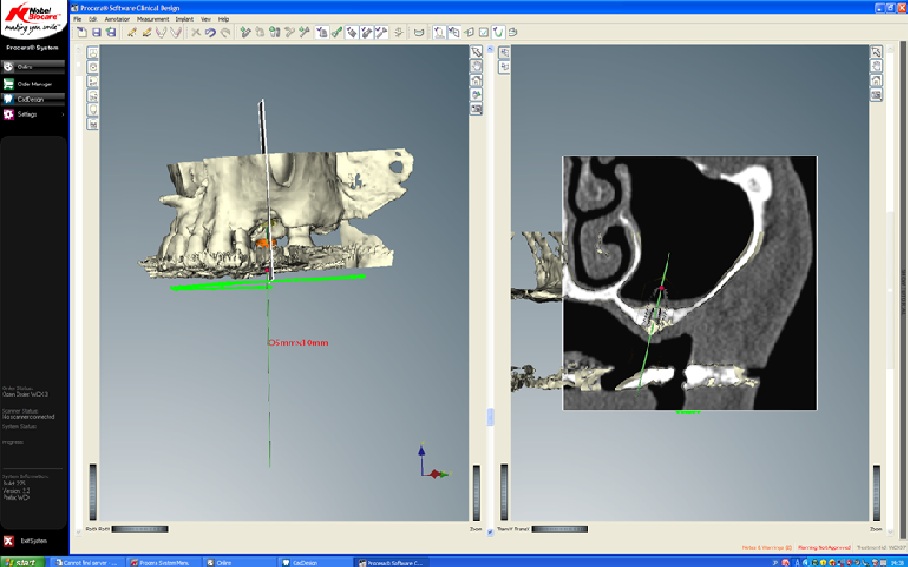Viewport: 908px width, 567px height.
Task: Click the scissors Cut icon
Action: [x=196, y=32]
